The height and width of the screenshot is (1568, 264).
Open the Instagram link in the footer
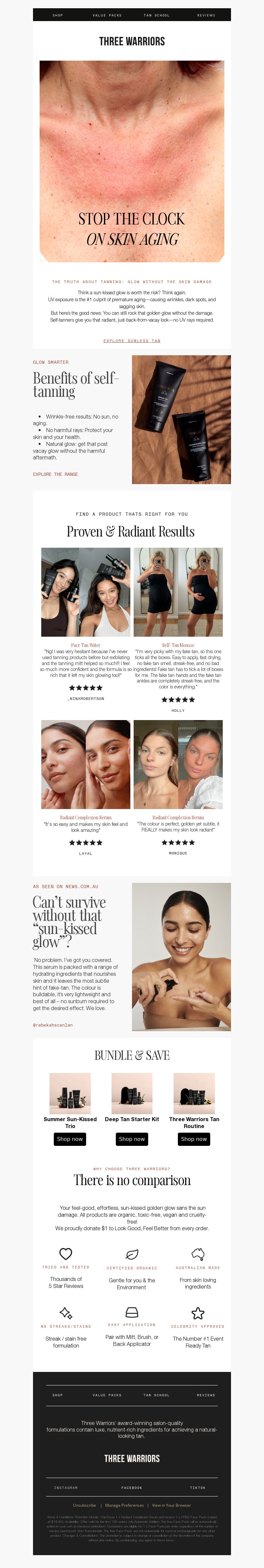coord(66,1487)
